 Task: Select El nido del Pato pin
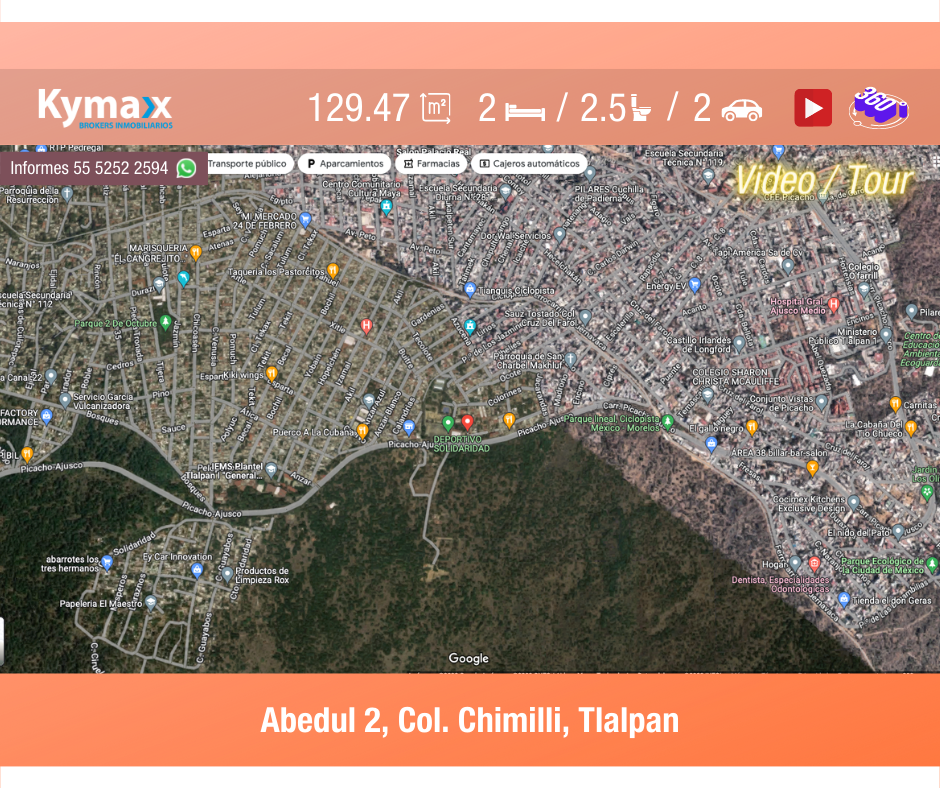[897, 531]
